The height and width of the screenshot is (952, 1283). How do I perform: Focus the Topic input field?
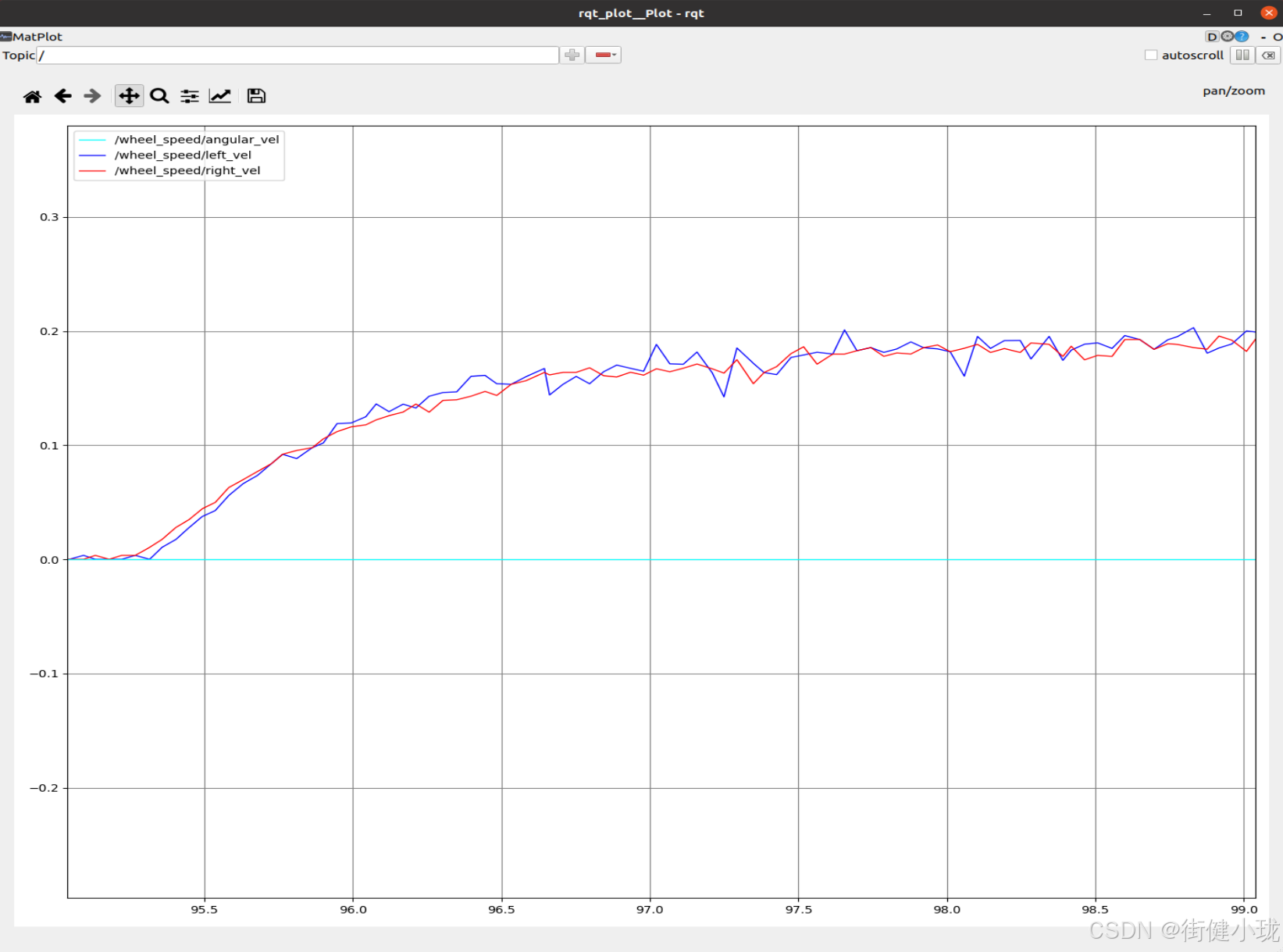tap(298, 55)
